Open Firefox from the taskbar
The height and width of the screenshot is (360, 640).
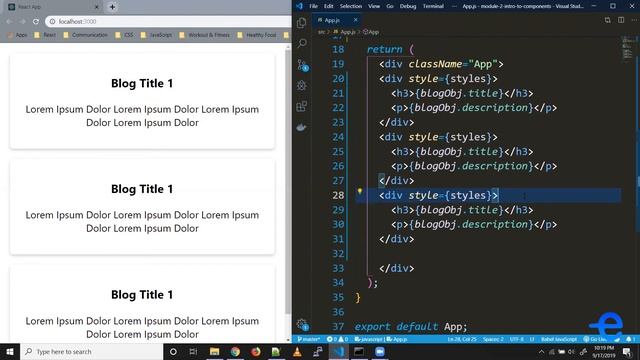256,351
